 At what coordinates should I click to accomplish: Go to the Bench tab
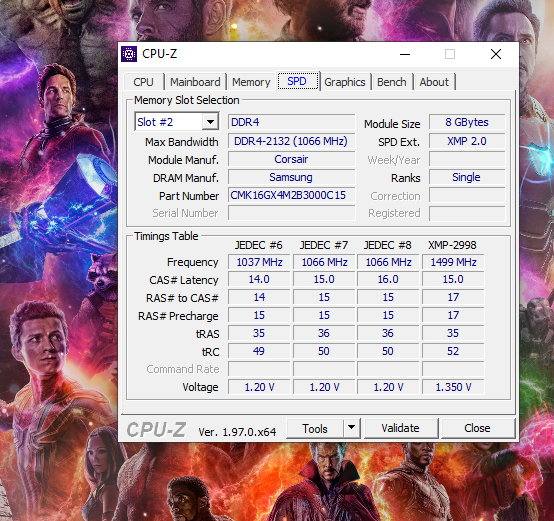pyautogui.click(x=391, y=82)
